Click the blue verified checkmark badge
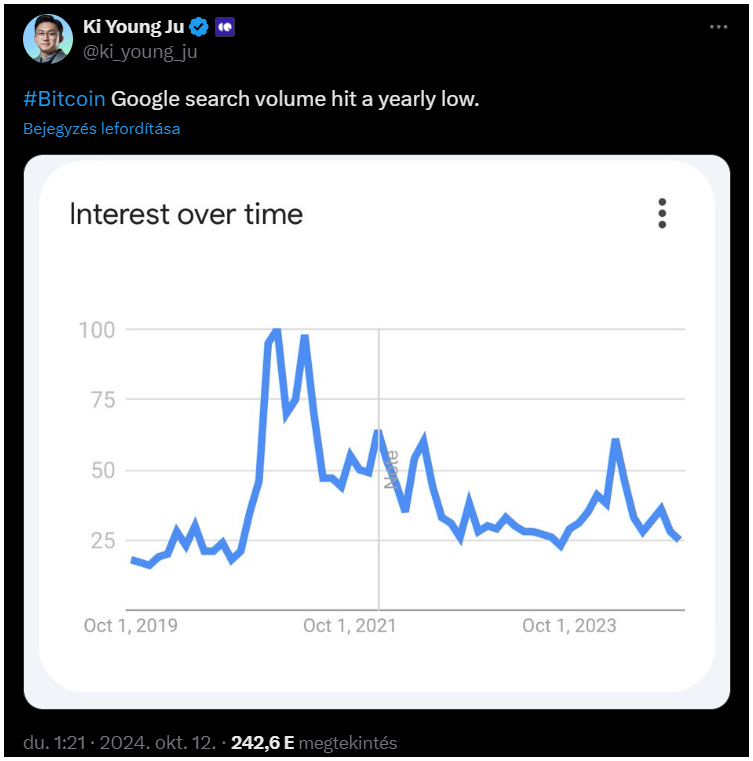 [x=198, y=27]
